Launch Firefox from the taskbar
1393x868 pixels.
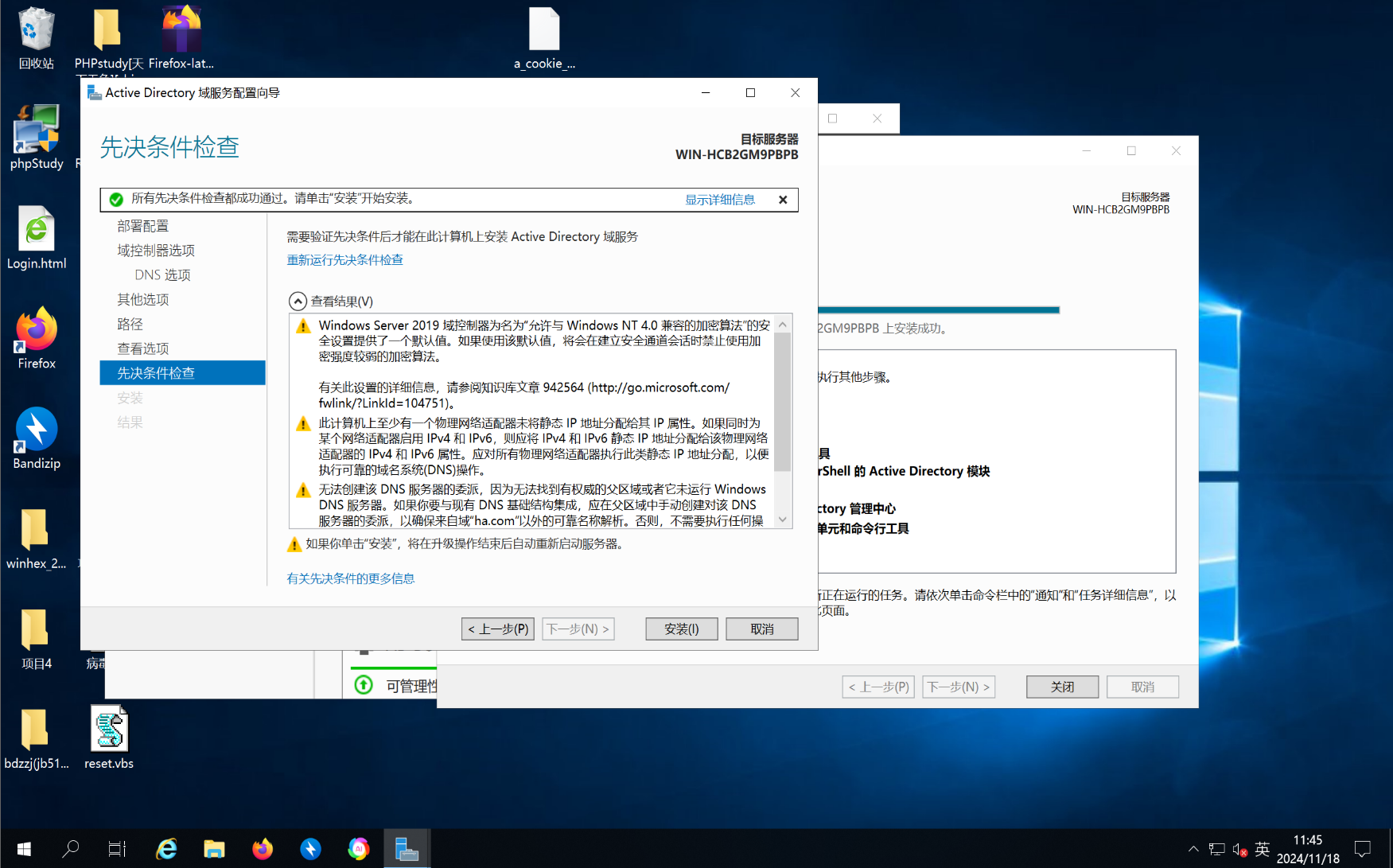[263, 849]
